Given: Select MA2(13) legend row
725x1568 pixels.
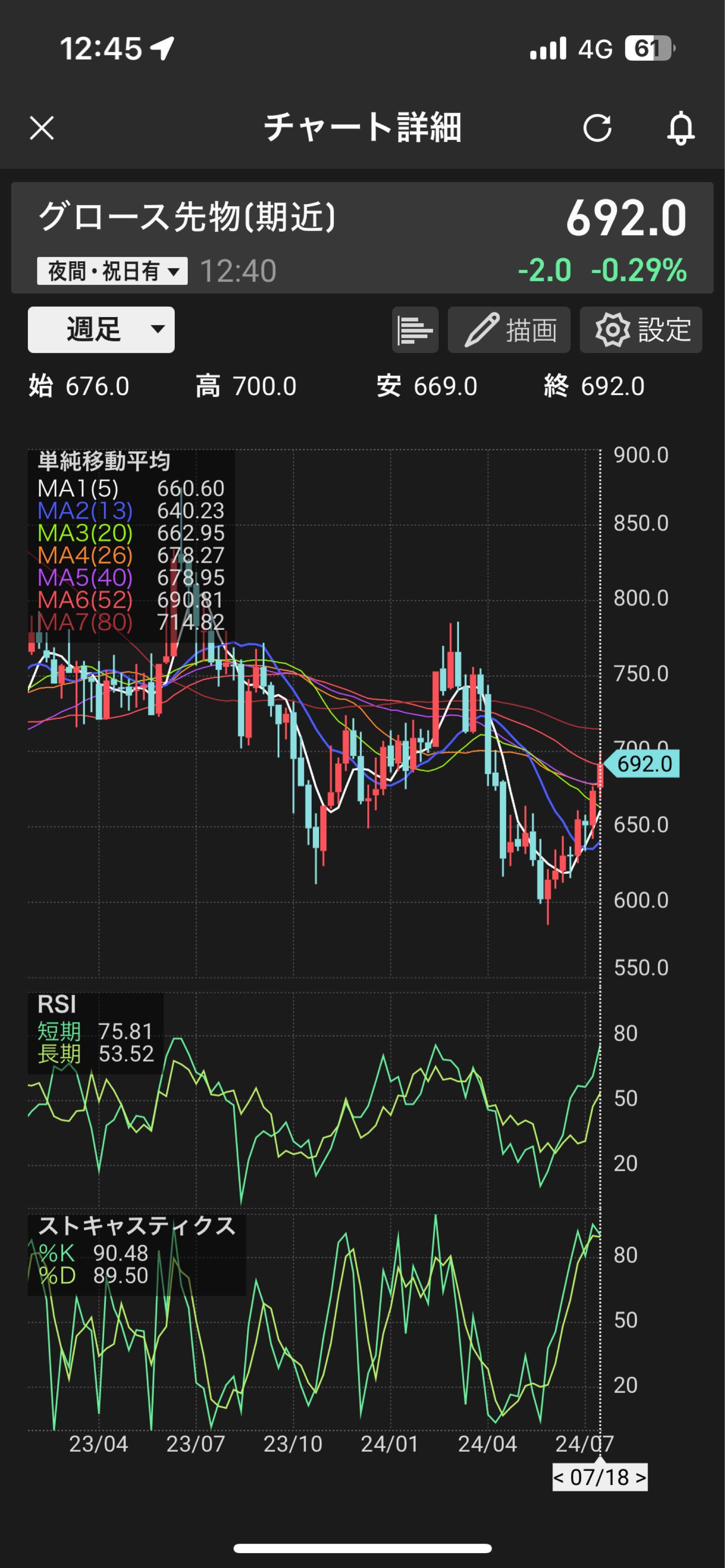Looking at the screenshot, I should coord(131,511).
